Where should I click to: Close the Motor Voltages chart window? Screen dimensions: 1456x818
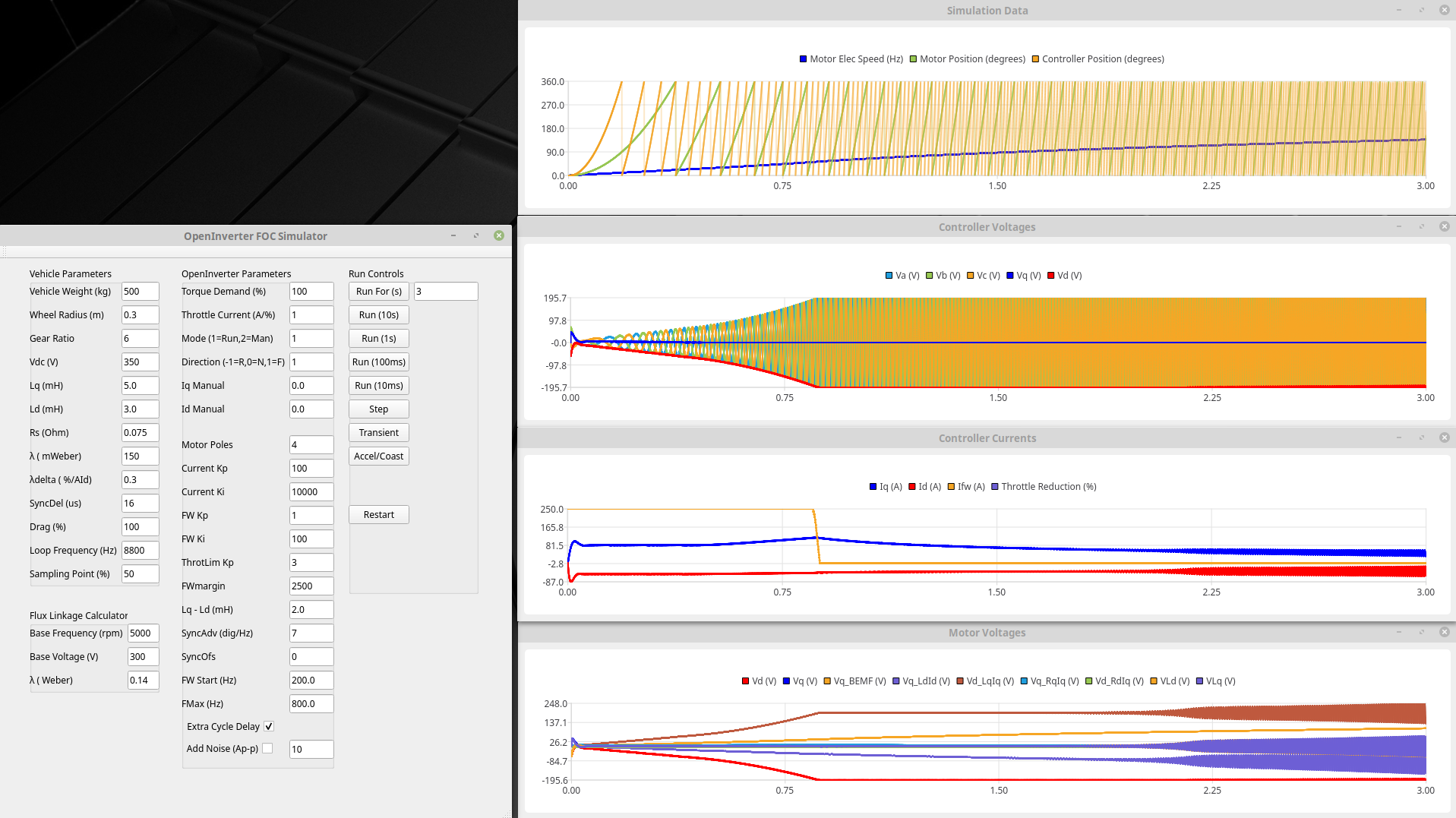1444,632
